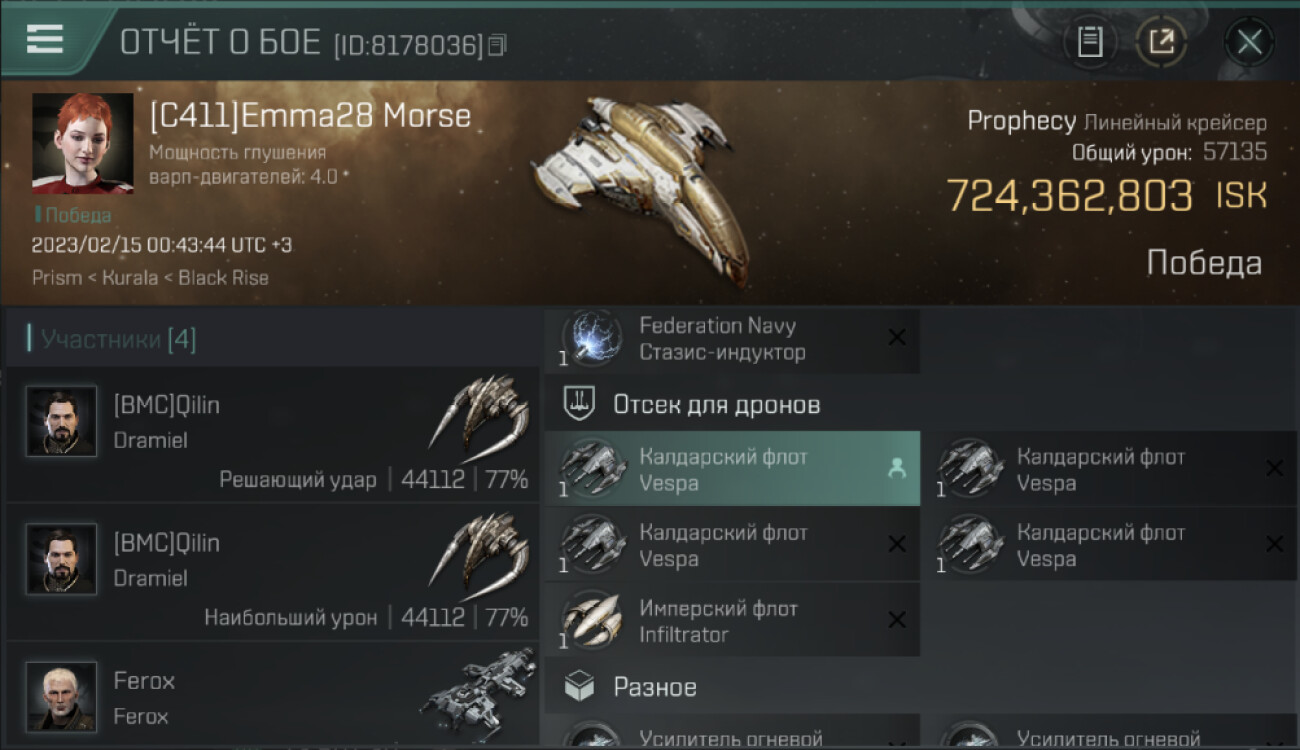Toggle X on top-right Caldari Fleet Vespa
This screenshot has width=1300, height=750.
pyautogui.click(x=1274, y=468)
